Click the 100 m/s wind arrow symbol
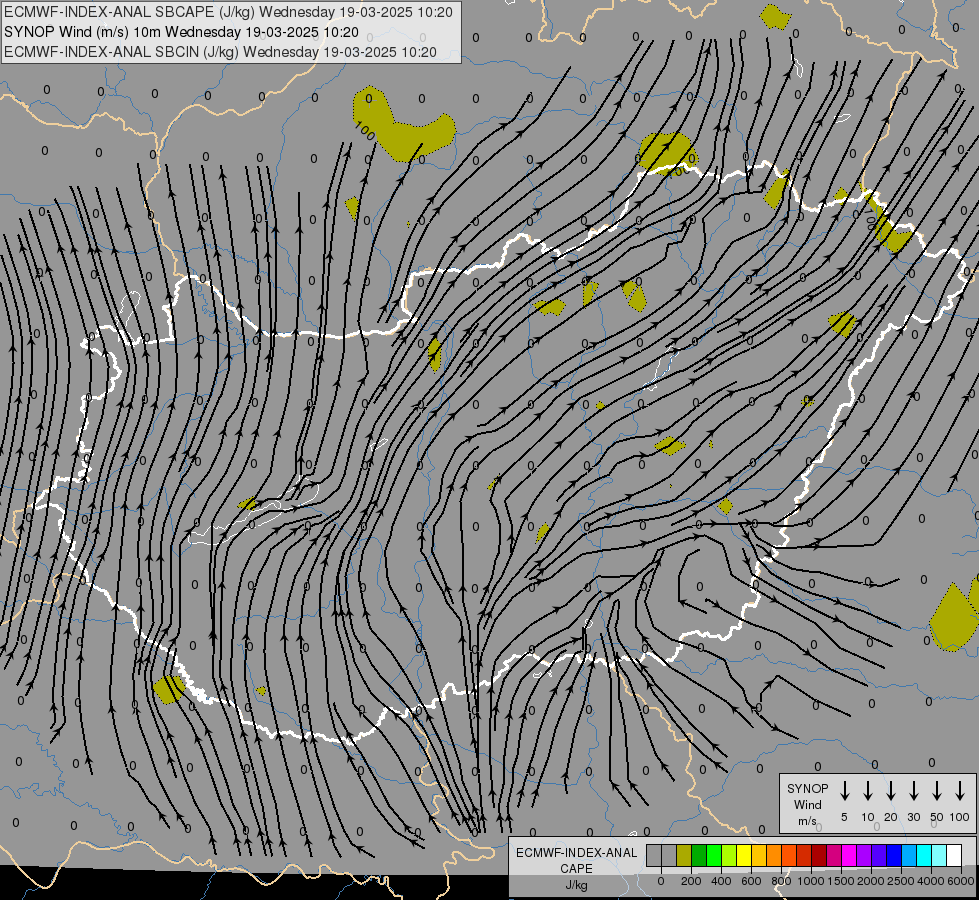Image resolution: width=979 pixels, height=900 pixels. (960, 791)
